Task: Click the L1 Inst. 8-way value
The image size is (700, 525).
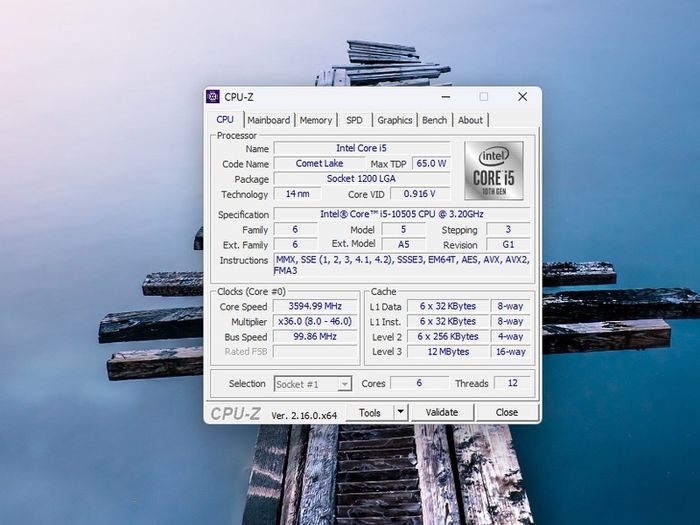Action: [x=510, y=321]
